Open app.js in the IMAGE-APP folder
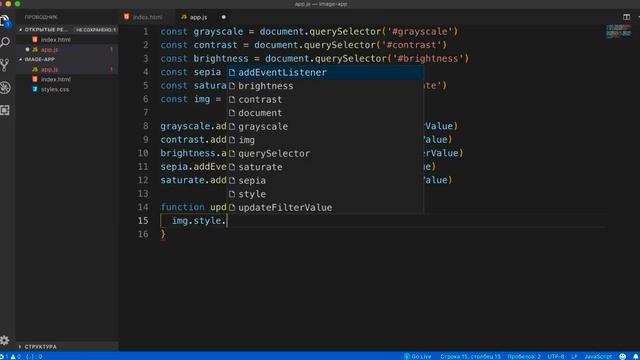640x360 pixels. (x=49, y=69)
